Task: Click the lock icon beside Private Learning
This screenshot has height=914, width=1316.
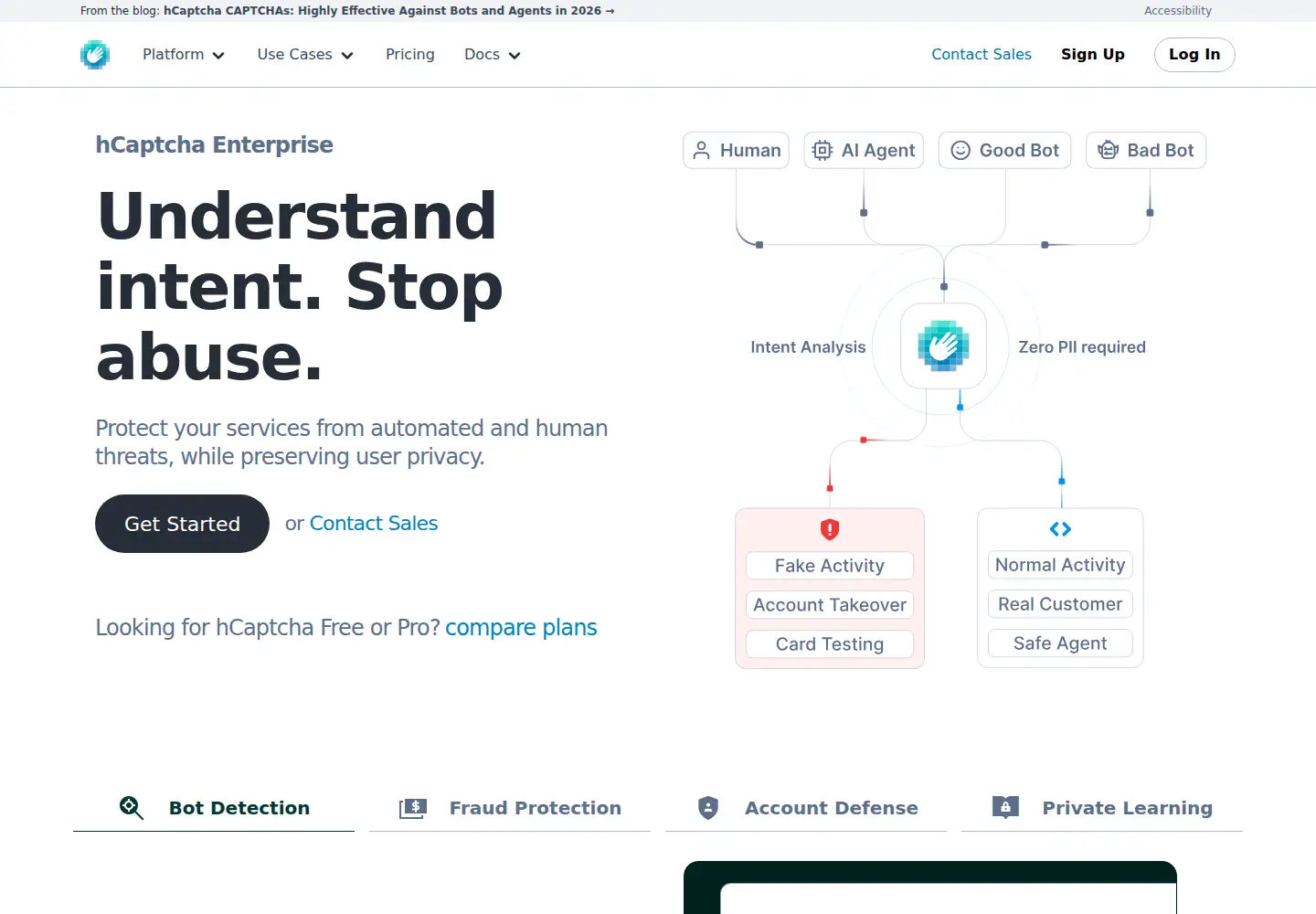Action: 1005,807
